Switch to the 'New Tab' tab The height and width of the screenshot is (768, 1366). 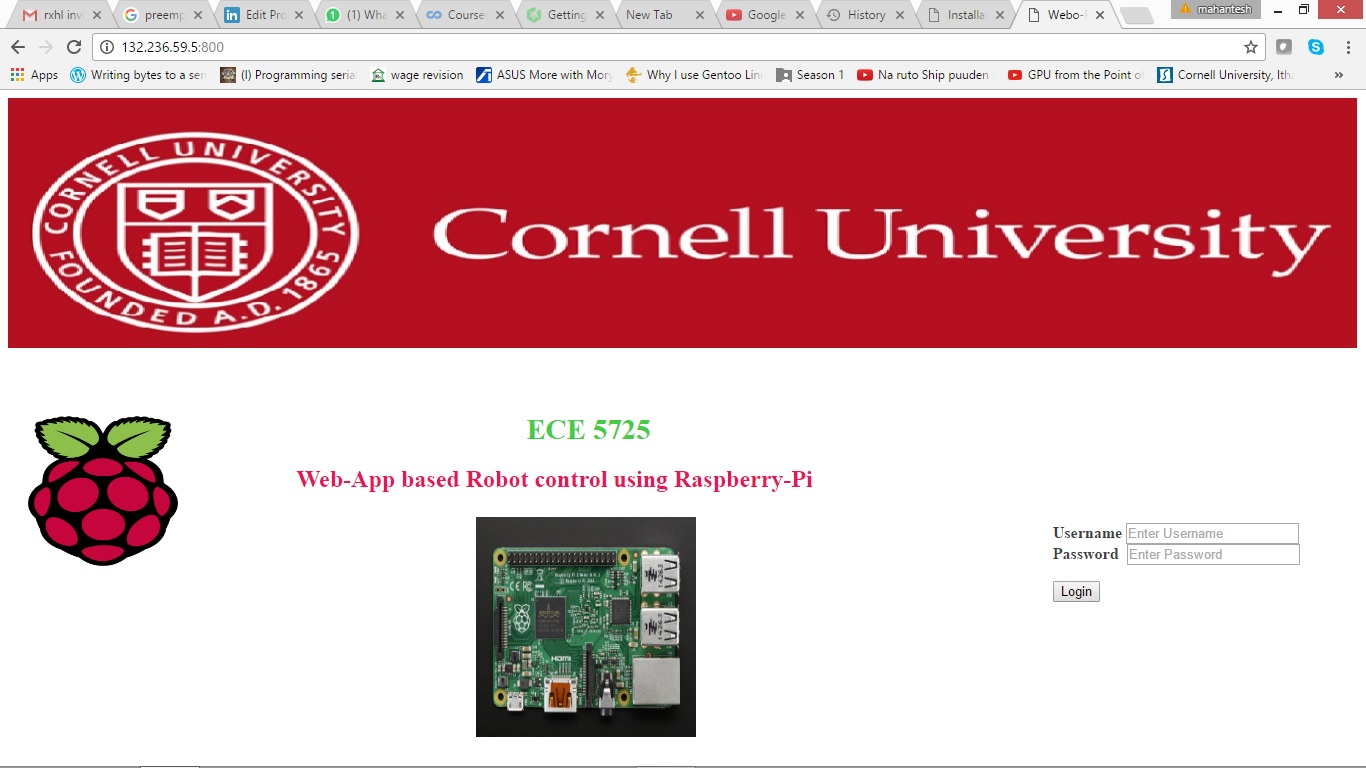coord(664,15)
